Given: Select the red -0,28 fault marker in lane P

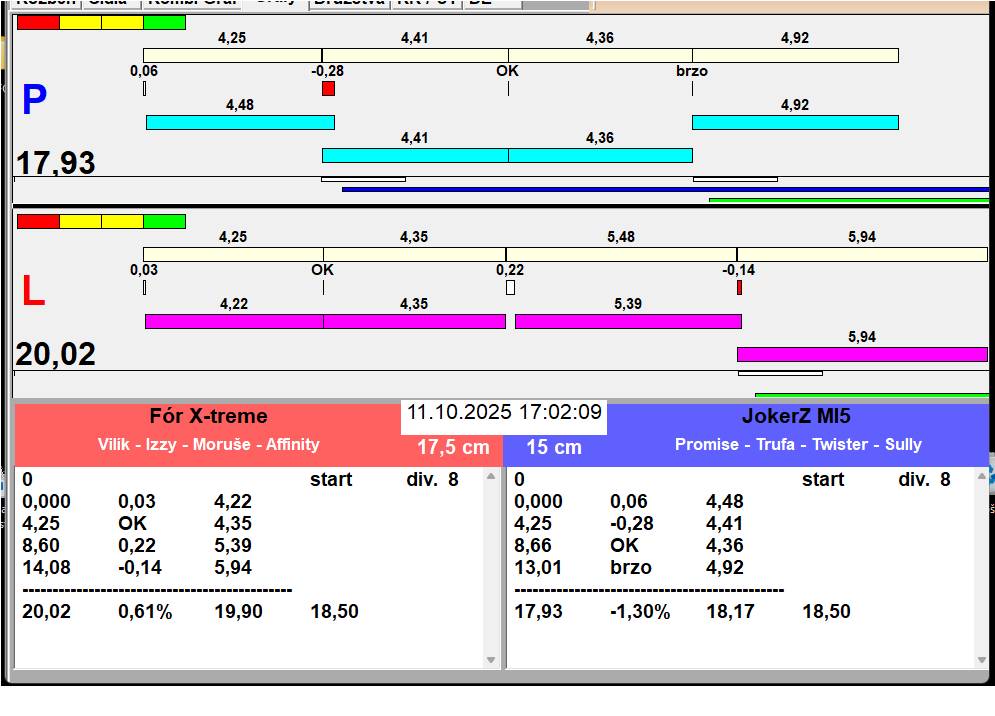Looking at the screenshot, I should 328,88.
